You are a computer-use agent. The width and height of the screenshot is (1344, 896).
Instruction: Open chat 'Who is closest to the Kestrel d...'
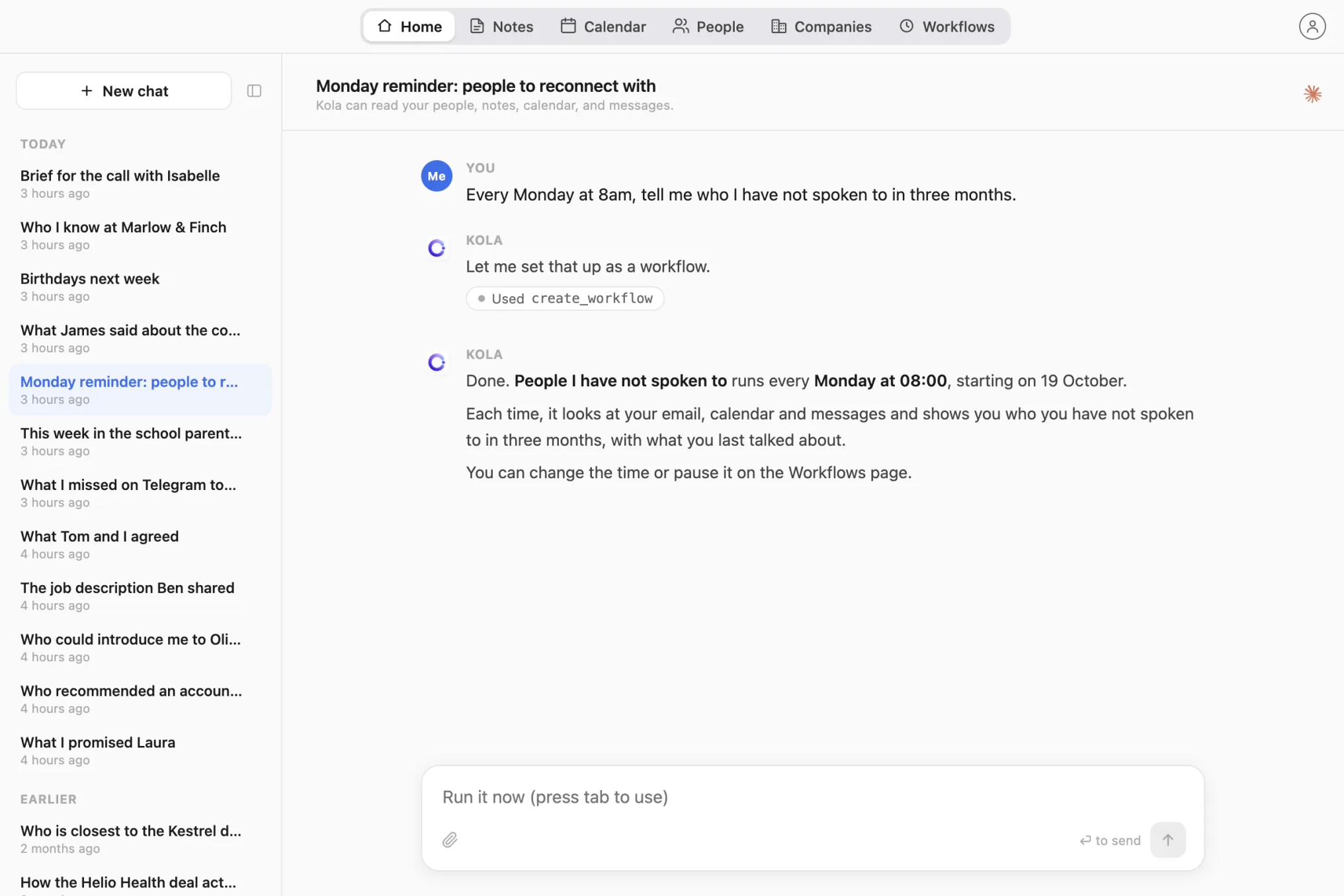click(x=140, y=839)
